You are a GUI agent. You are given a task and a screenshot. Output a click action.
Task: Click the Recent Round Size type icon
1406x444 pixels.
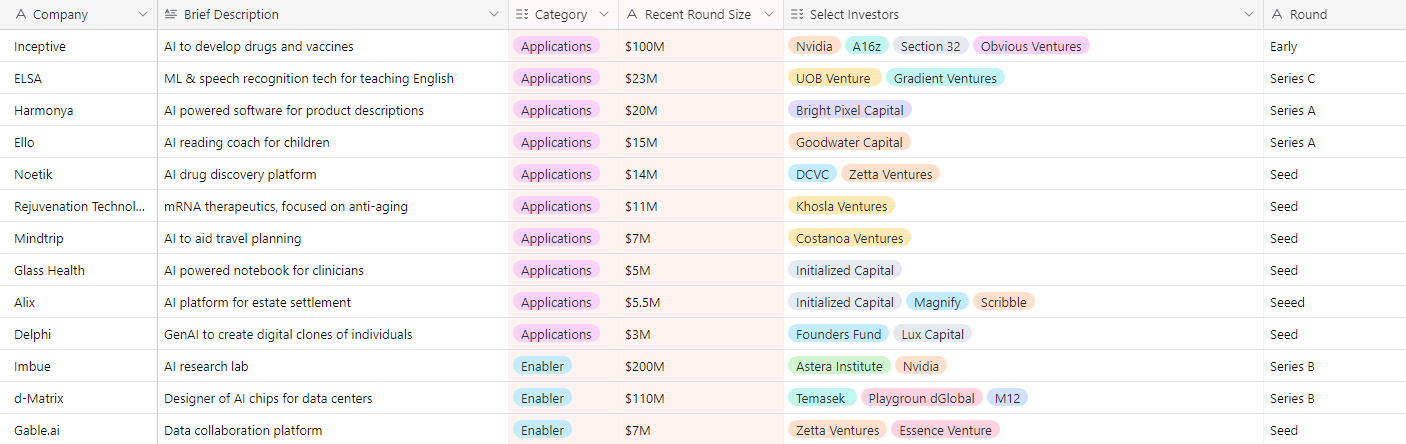tap(632, 15)
